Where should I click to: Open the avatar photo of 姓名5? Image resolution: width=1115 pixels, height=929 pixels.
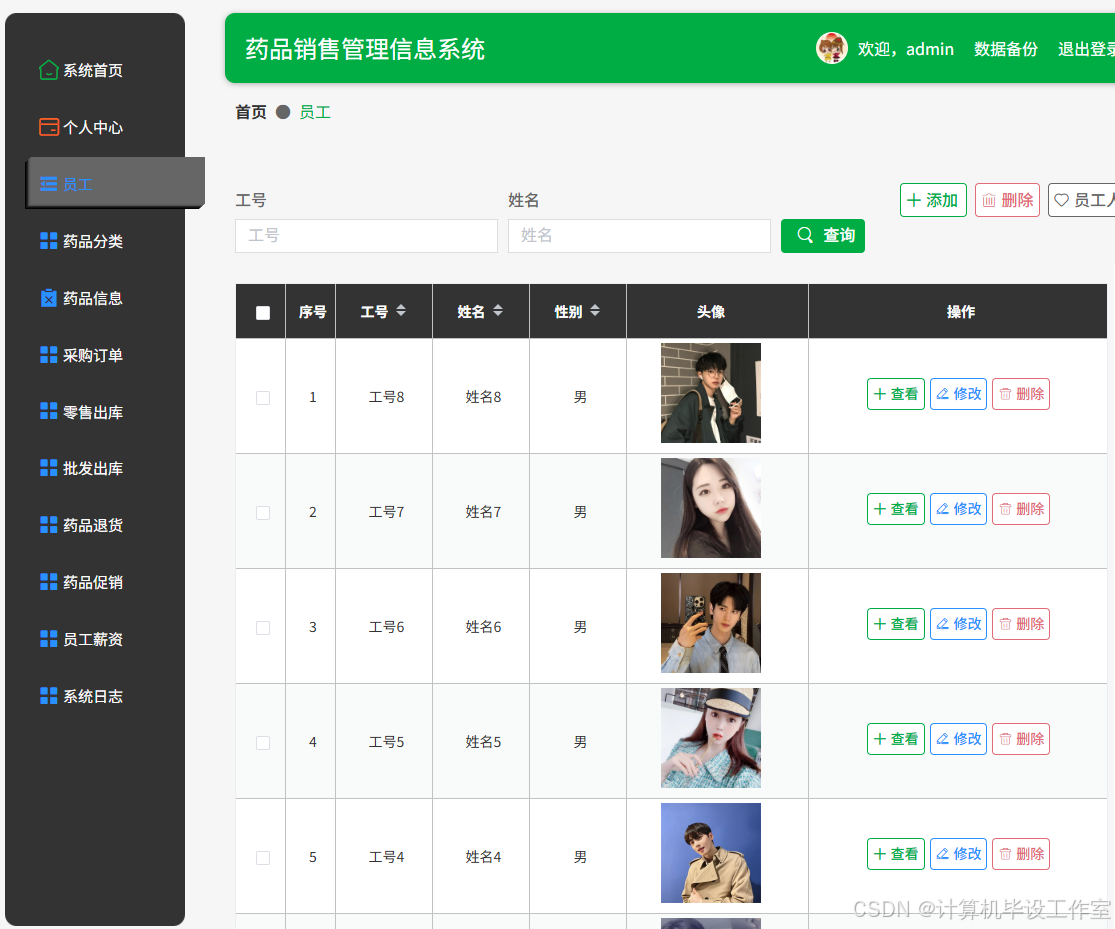click(x=710, y=738)
